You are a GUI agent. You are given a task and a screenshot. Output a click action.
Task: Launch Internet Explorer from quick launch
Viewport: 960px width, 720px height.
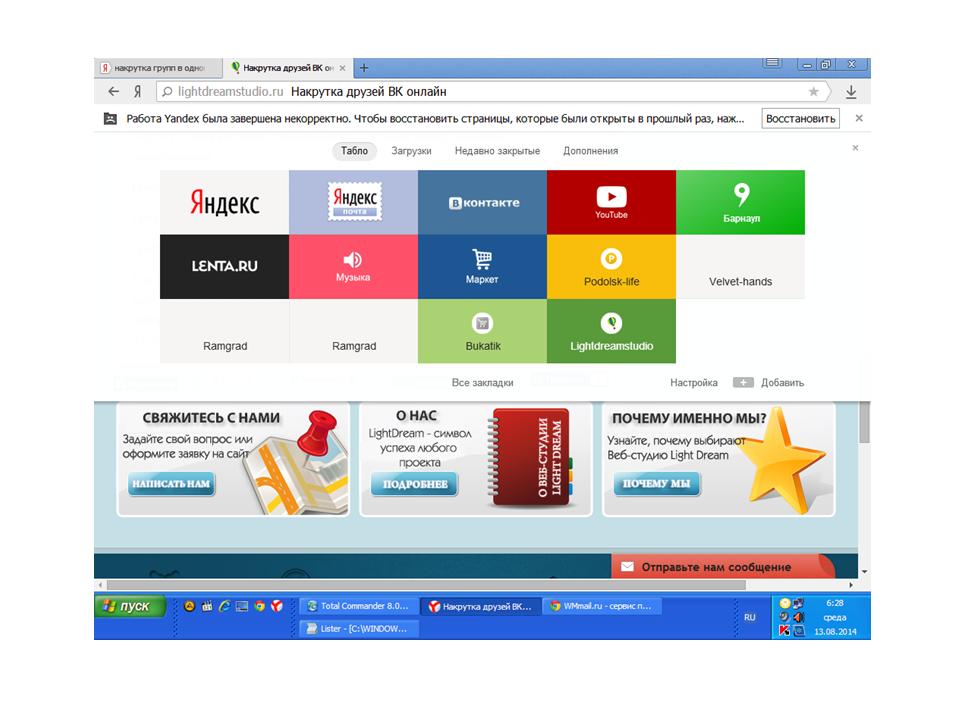[225, 606]
